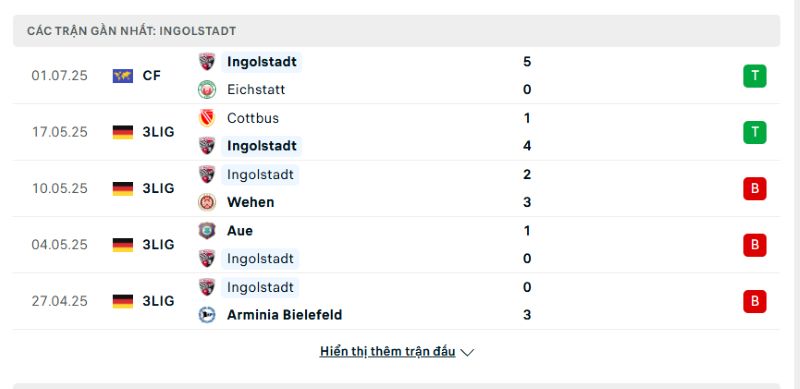
Task: Click the 3LIG label in the 04.05.25 row
Action: (158, 245)
